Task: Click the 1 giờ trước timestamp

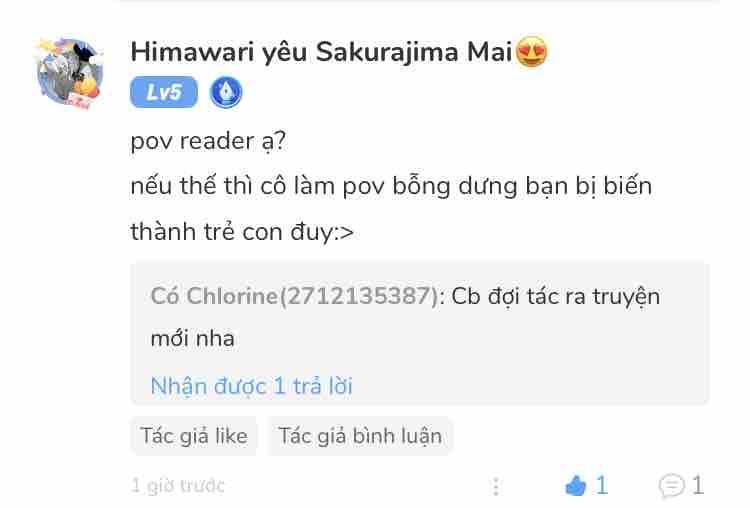Action: (x=177, y=486)
